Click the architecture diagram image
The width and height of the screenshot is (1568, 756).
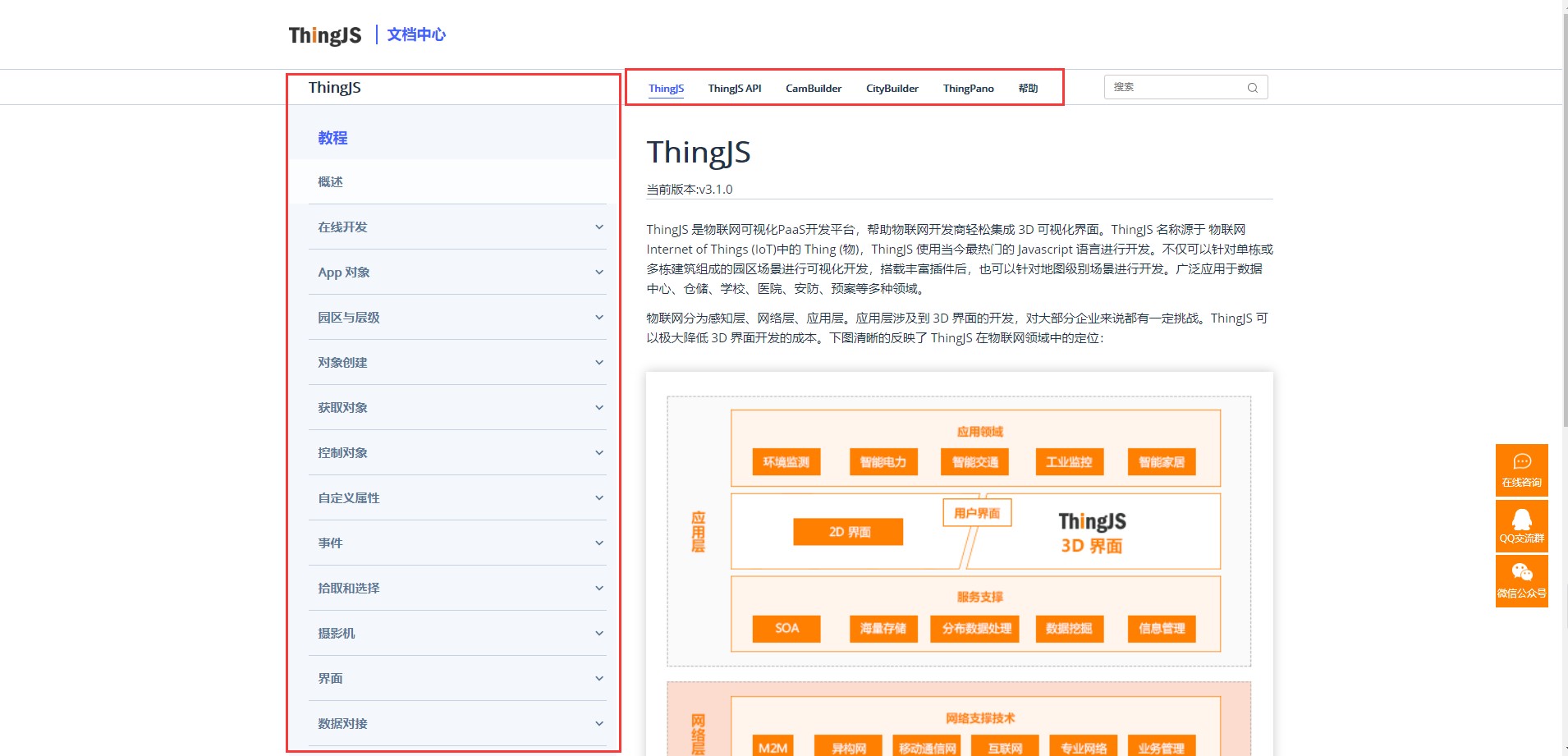[959, 564]
